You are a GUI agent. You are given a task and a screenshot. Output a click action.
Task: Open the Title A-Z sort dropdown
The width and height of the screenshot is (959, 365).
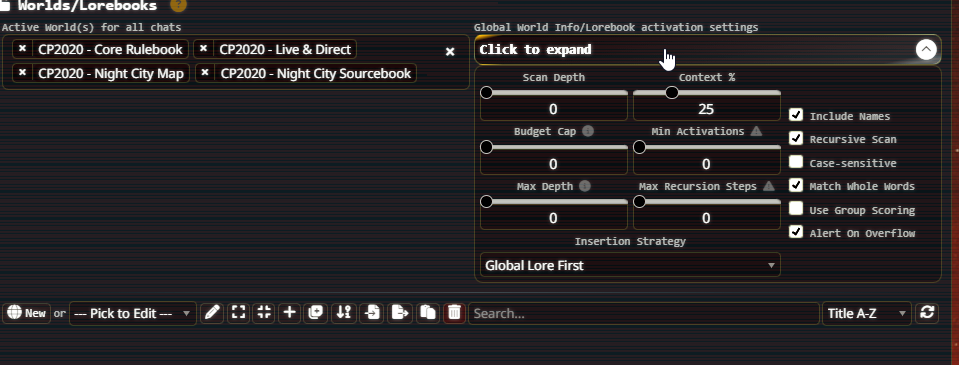867,313
